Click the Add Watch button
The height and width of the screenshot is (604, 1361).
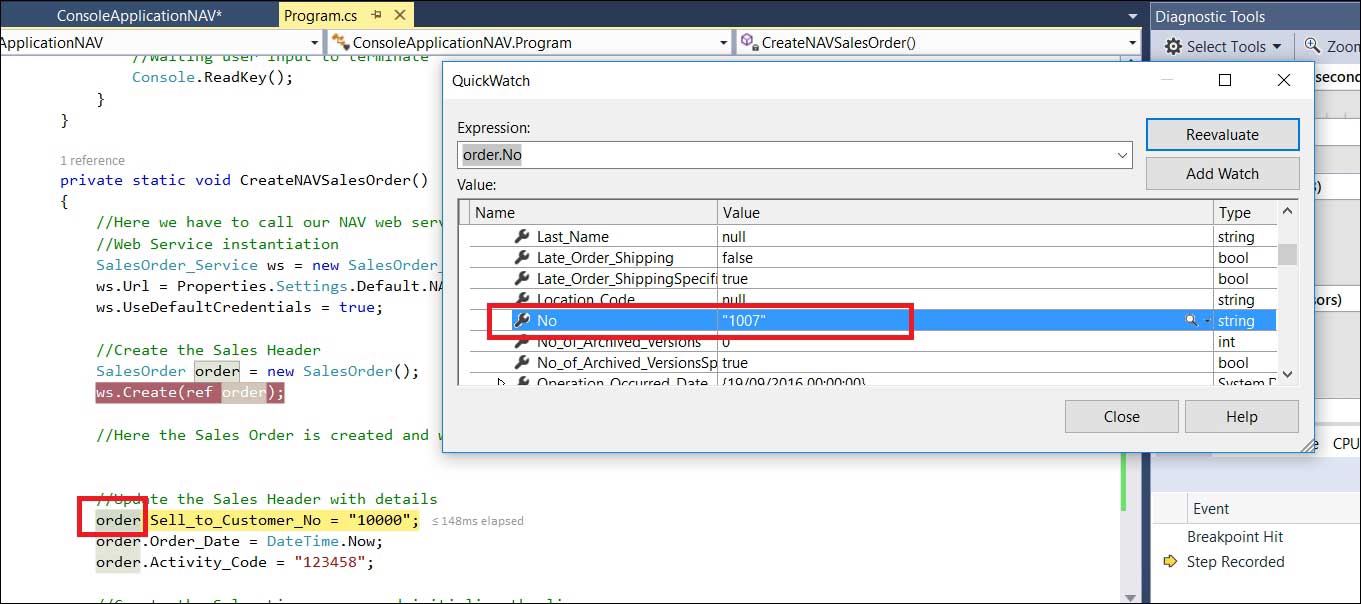click(1222, 174)
